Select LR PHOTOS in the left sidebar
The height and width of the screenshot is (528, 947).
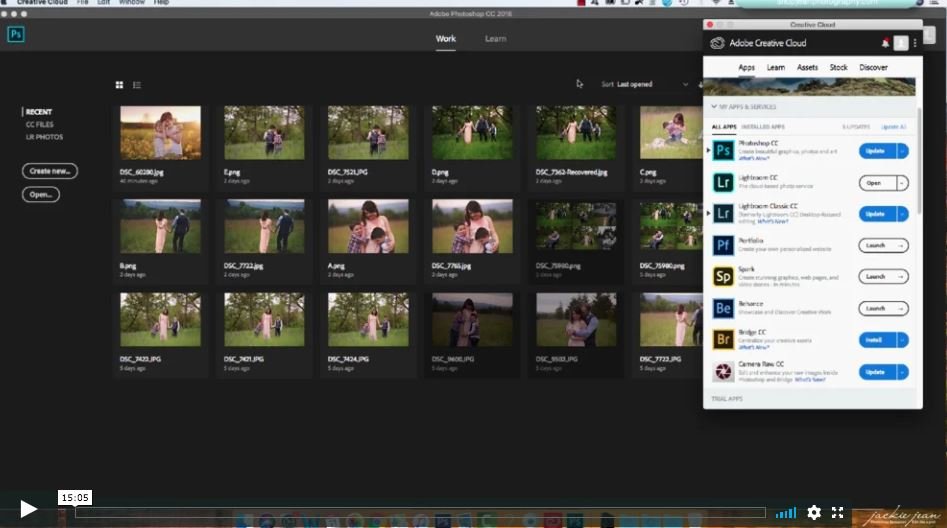[44, 137]
